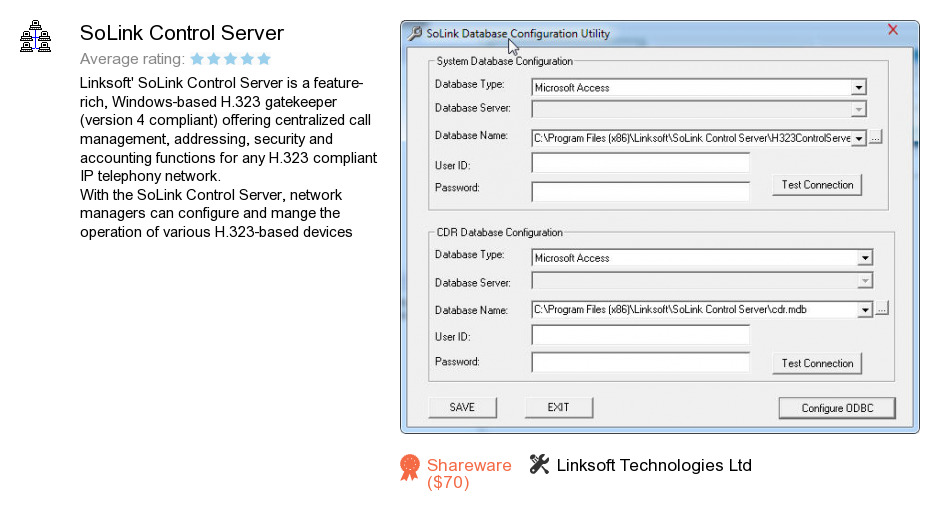Click the Average rating label
940x518 pixels.
(132, 59)
